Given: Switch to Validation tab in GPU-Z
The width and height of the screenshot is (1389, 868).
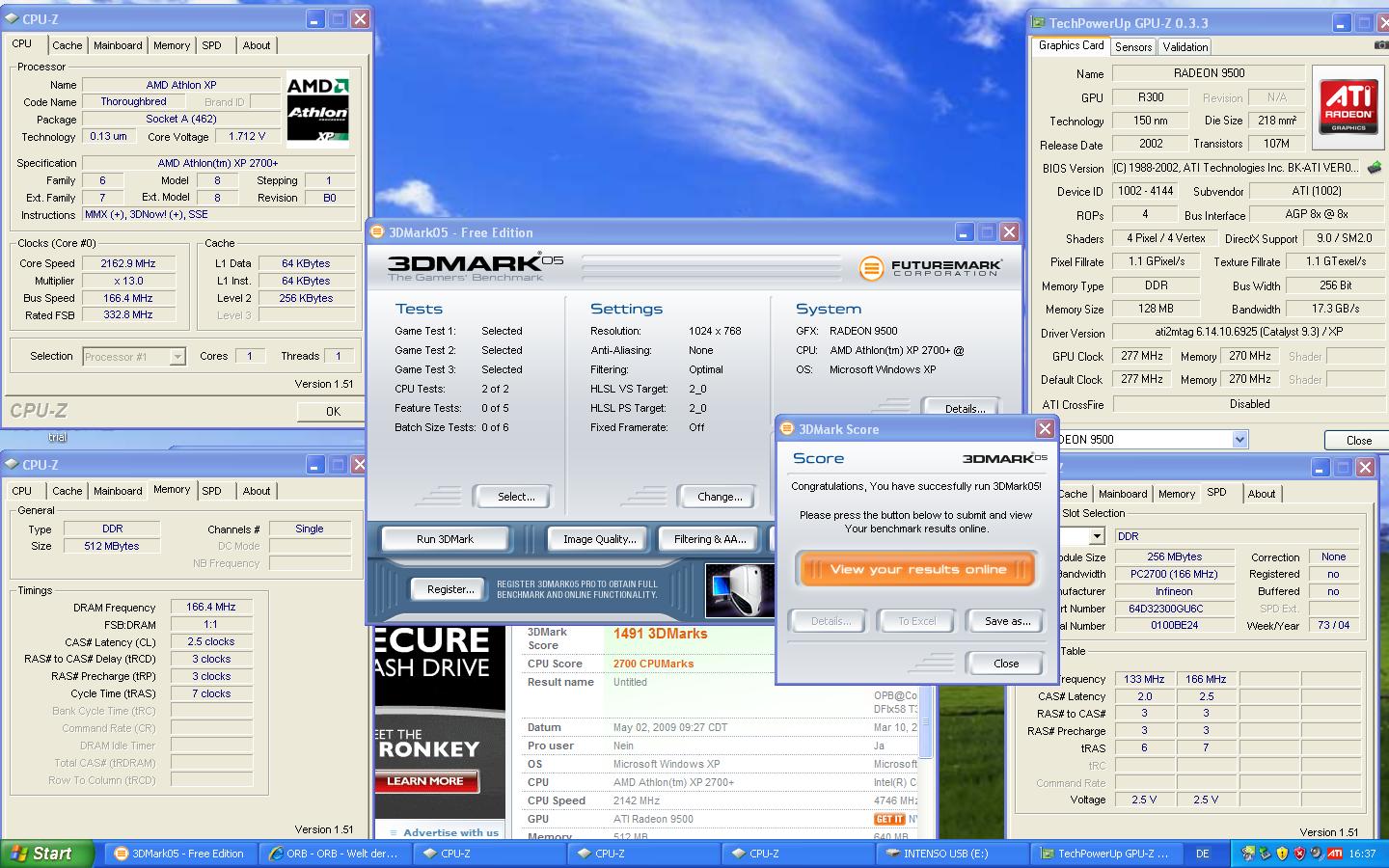Looking at the screenshot, I should 1185,46.
